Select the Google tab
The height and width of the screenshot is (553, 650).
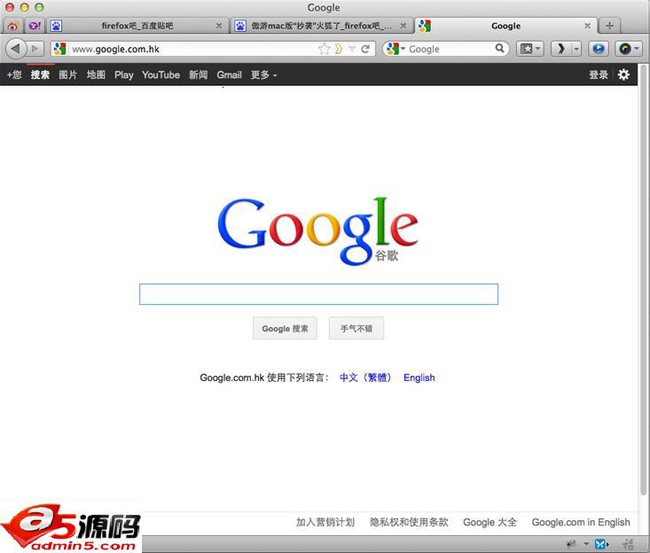[506, 26]
